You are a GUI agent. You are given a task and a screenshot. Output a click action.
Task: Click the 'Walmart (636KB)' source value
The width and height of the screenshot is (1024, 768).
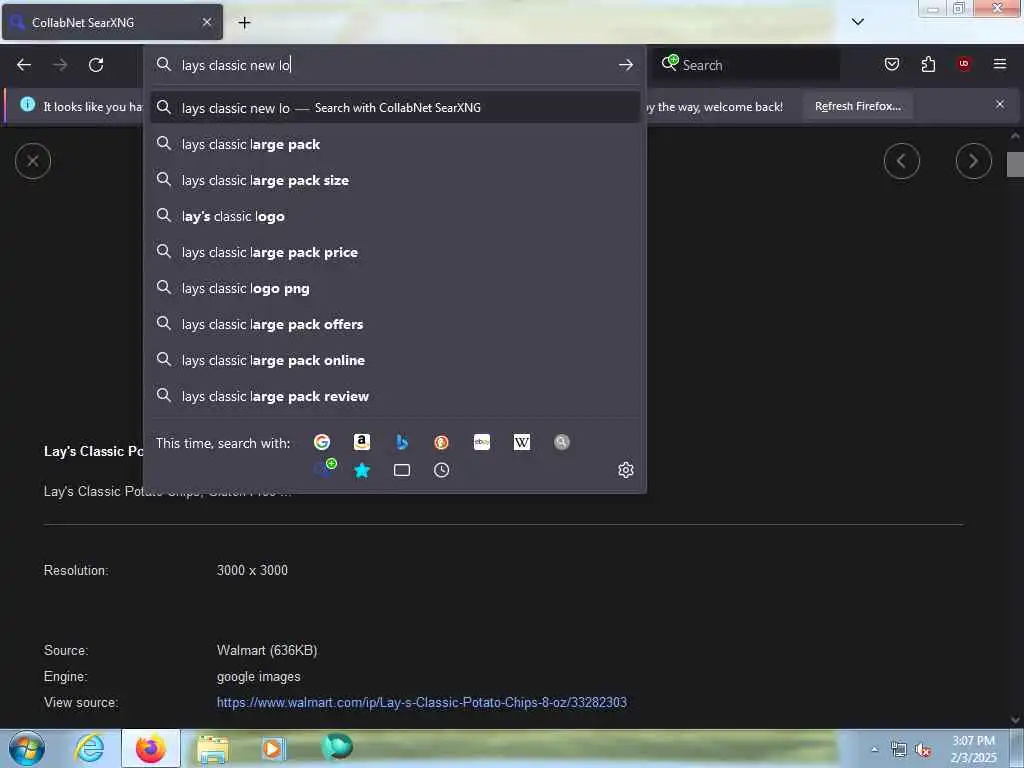pyautogui.click(x=267, y=650)
